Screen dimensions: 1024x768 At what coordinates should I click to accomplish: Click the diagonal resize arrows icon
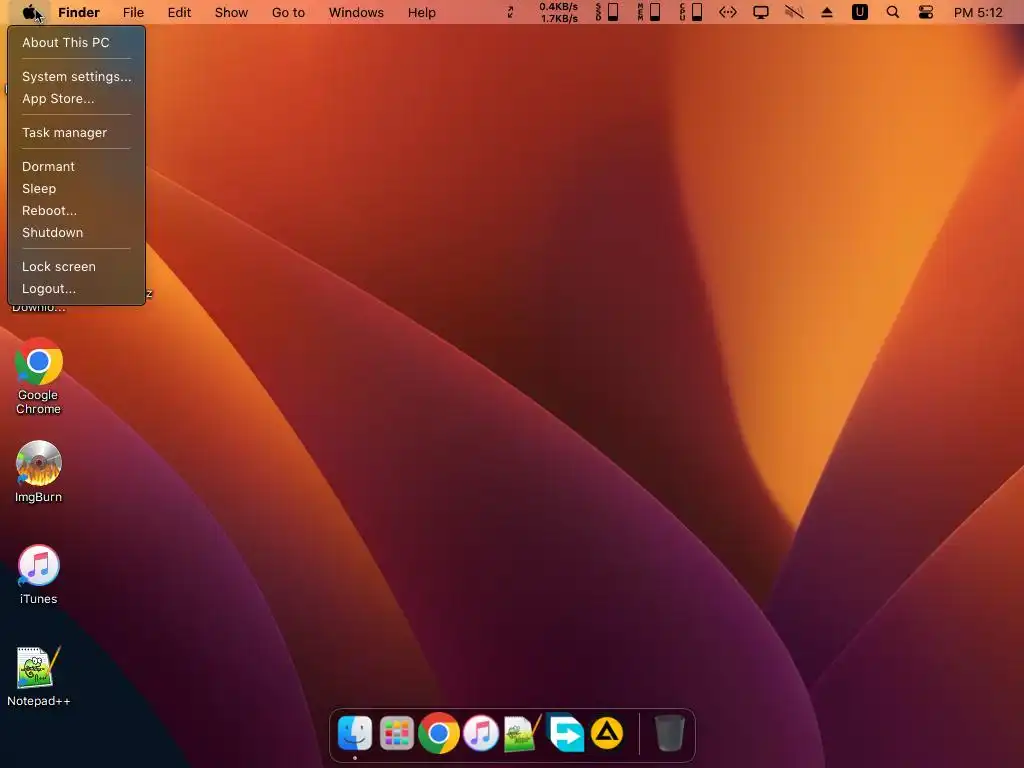coord(510,12)
